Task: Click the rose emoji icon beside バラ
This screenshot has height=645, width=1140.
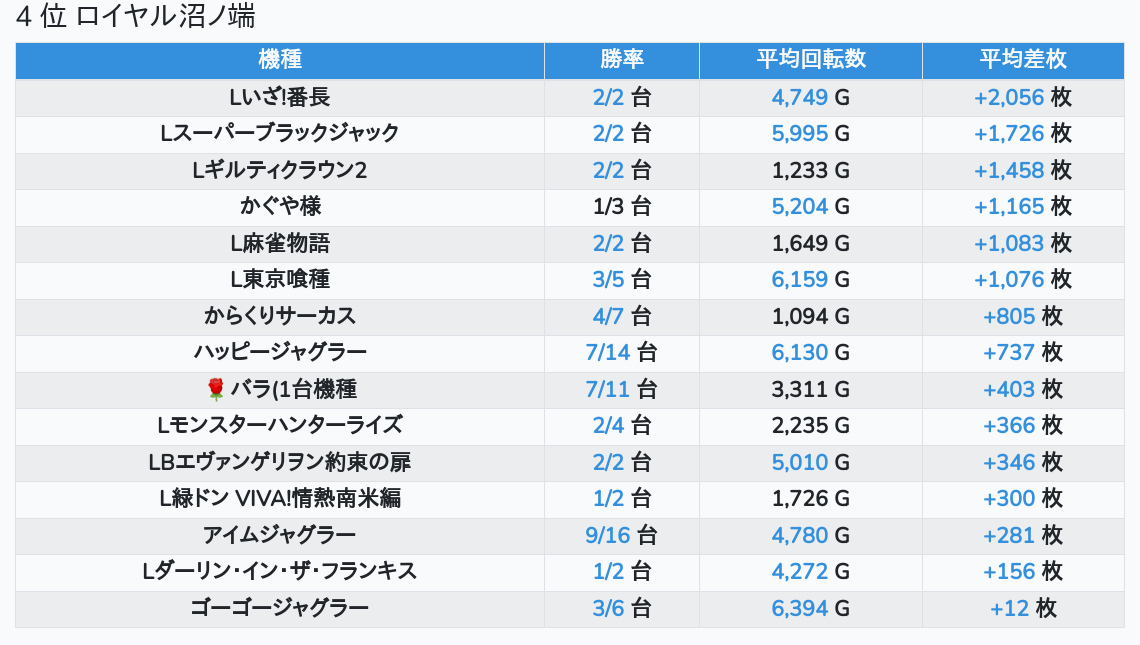Action: tap(215, 389)
